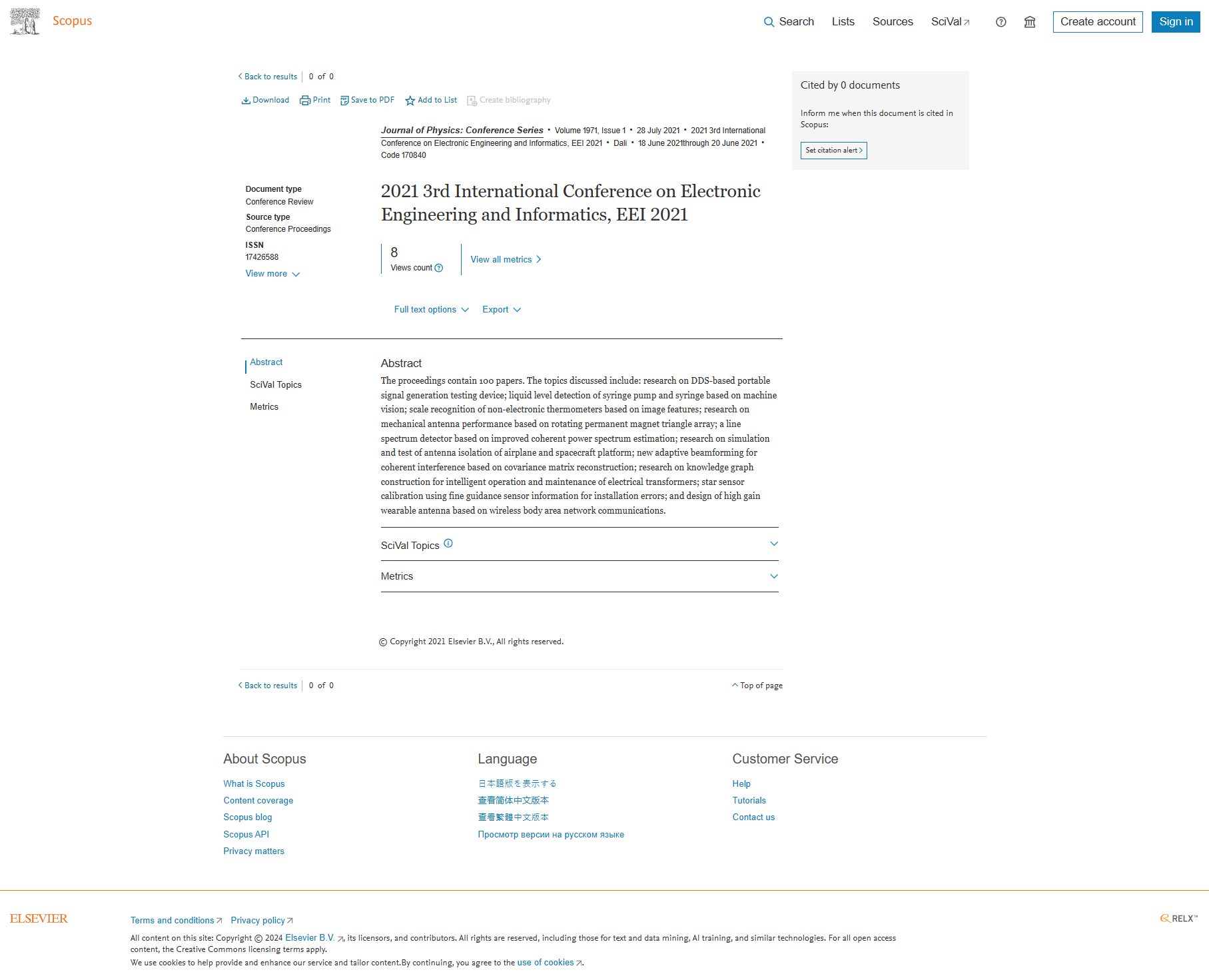Select SciVal Topics in side navigation
1209x980 pixels.
click(276, 385)
